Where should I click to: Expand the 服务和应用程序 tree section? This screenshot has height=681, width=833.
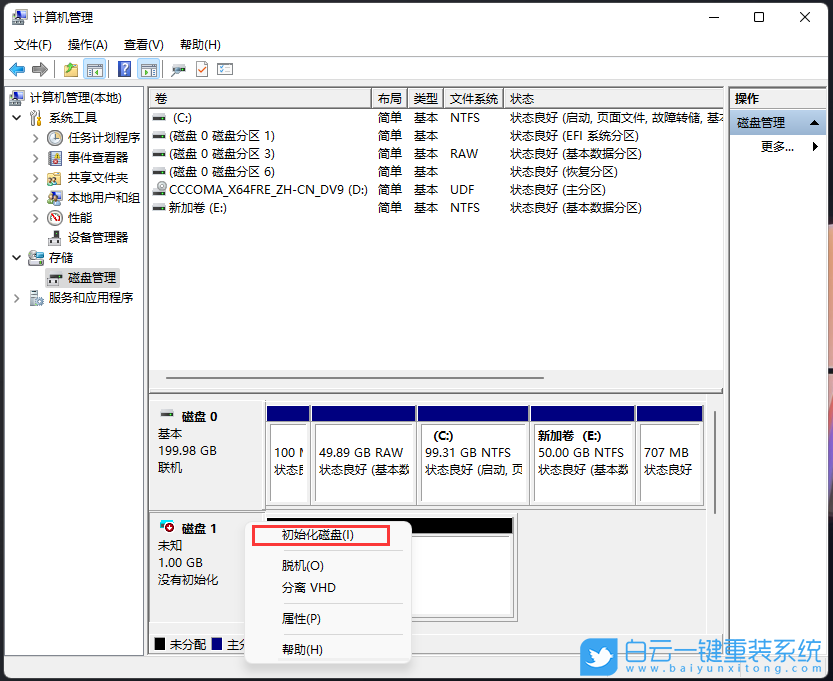pos(16,297)
